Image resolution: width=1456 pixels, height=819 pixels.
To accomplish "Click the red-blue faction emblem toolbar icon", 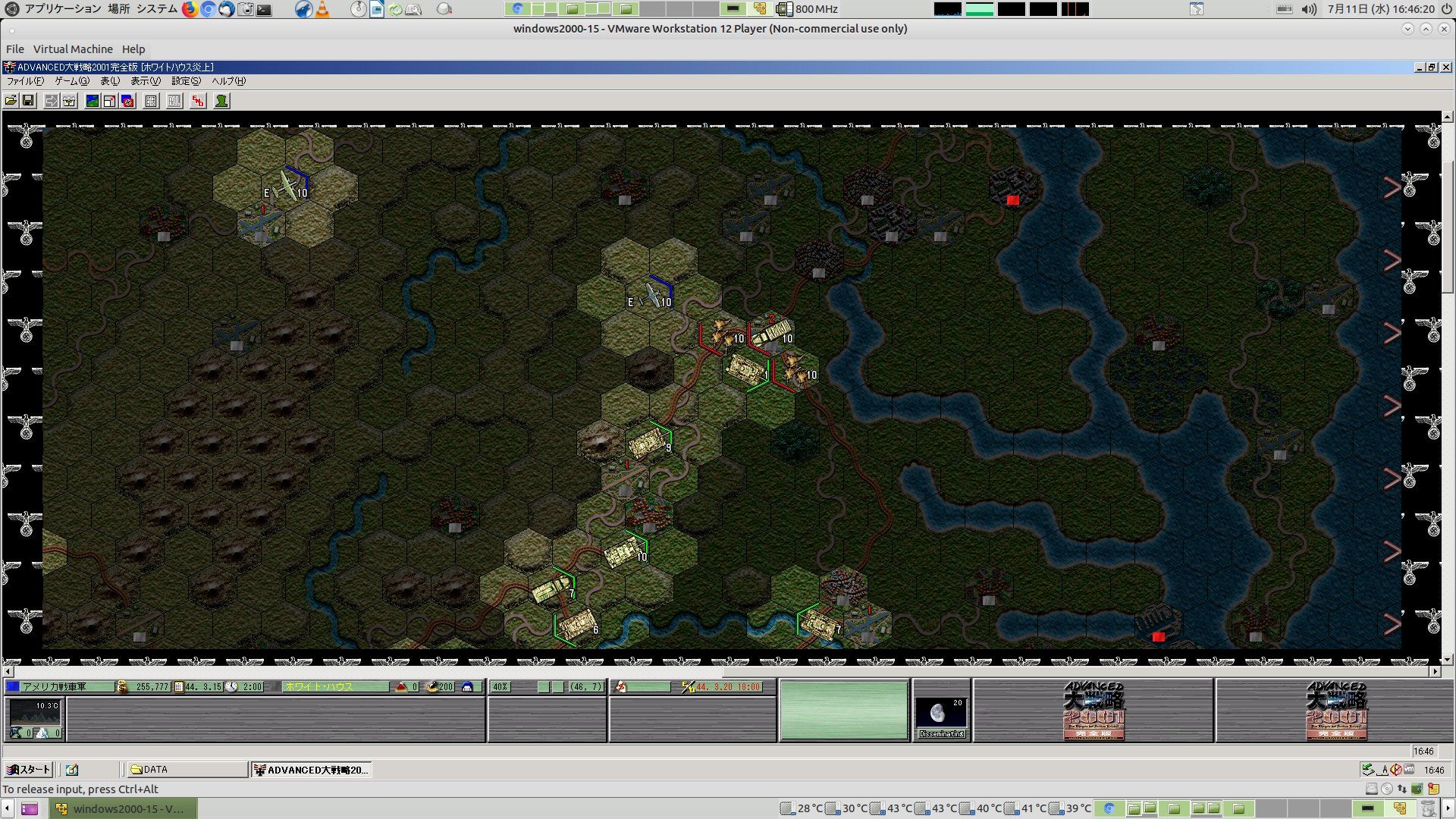I will click(x=127, y=101).
